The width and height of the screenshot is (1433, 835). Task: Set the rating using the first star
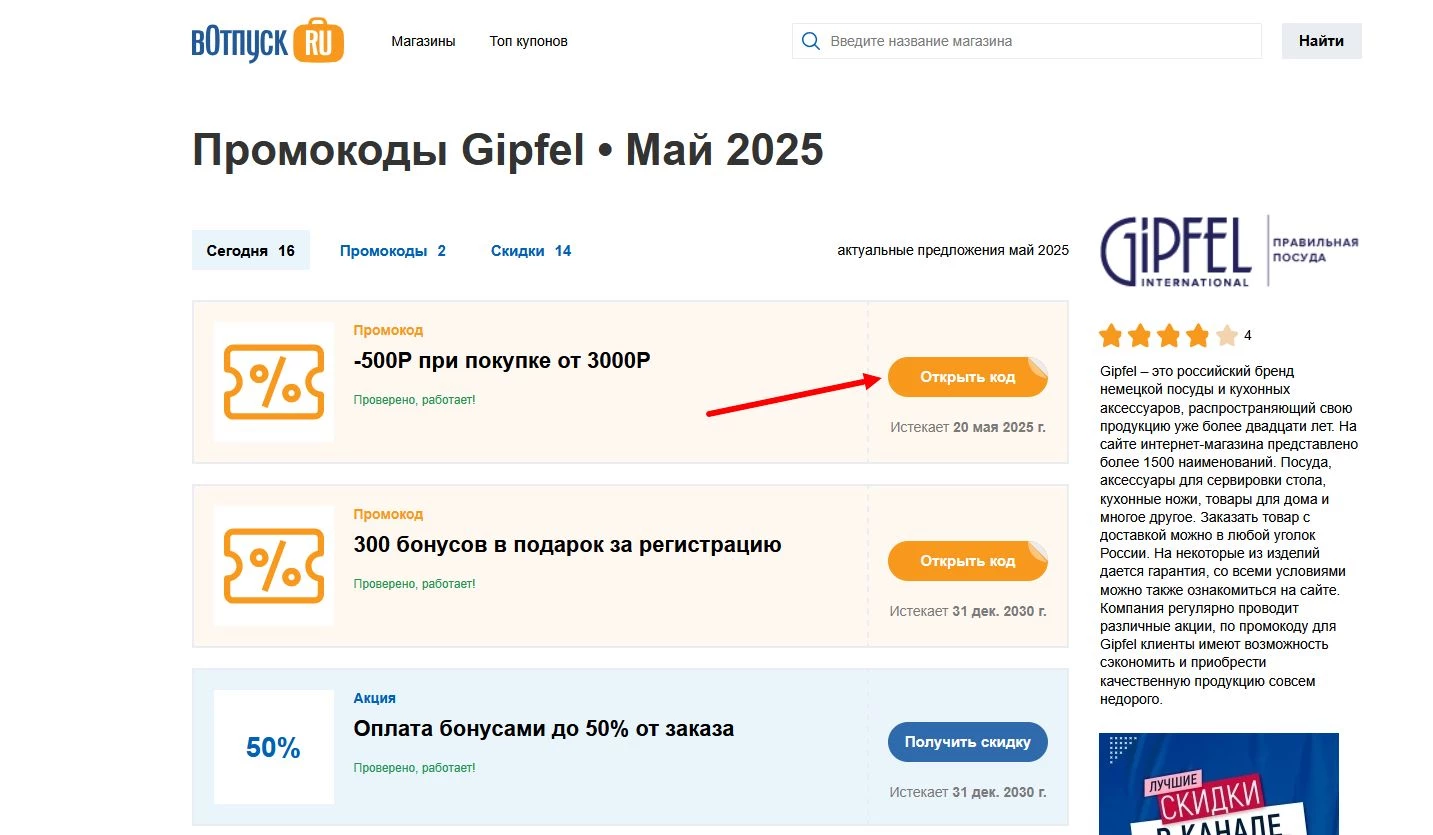coord(1113,335)
